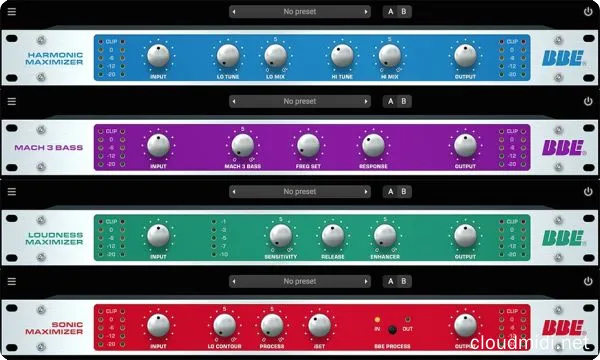Click the Harmonic Maximizer input level meter
This screenshot has width=600, height=360.
[111, 58]
